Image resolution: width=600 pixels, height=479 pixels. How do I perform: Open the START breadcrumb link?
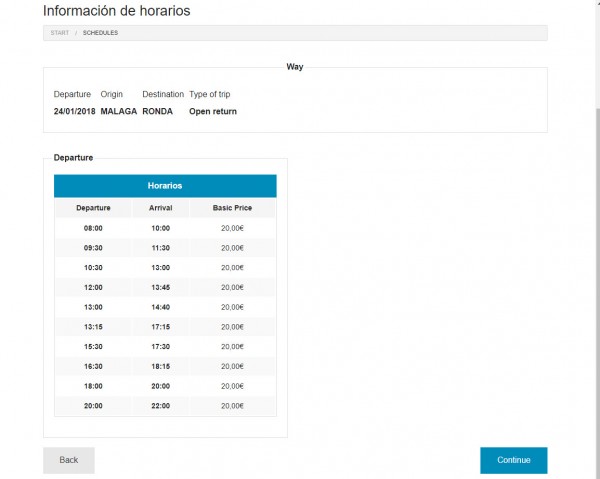coord(60,33)
